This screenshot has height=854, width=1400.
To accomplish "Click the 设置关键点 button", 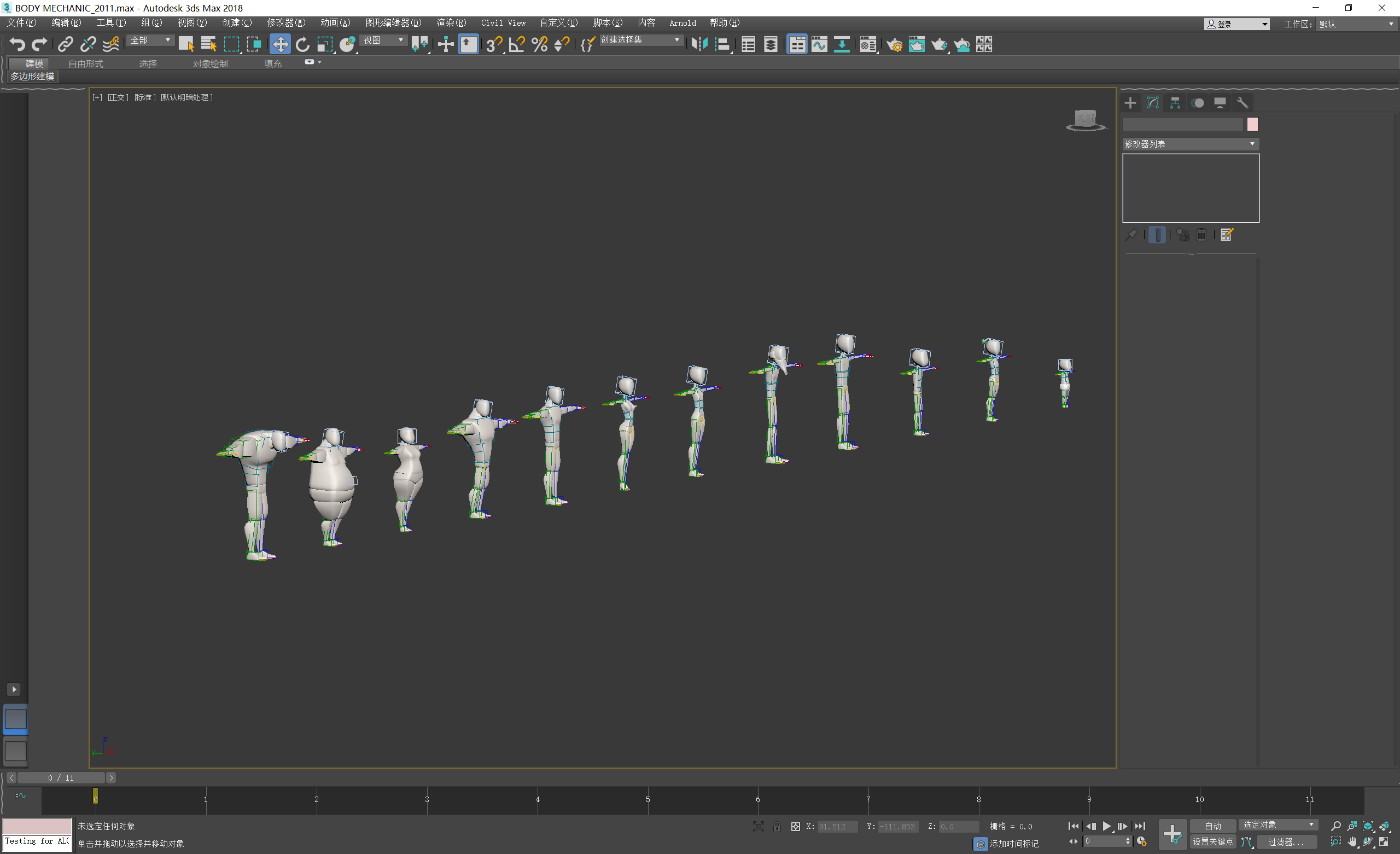I will tap(1212, 841).
